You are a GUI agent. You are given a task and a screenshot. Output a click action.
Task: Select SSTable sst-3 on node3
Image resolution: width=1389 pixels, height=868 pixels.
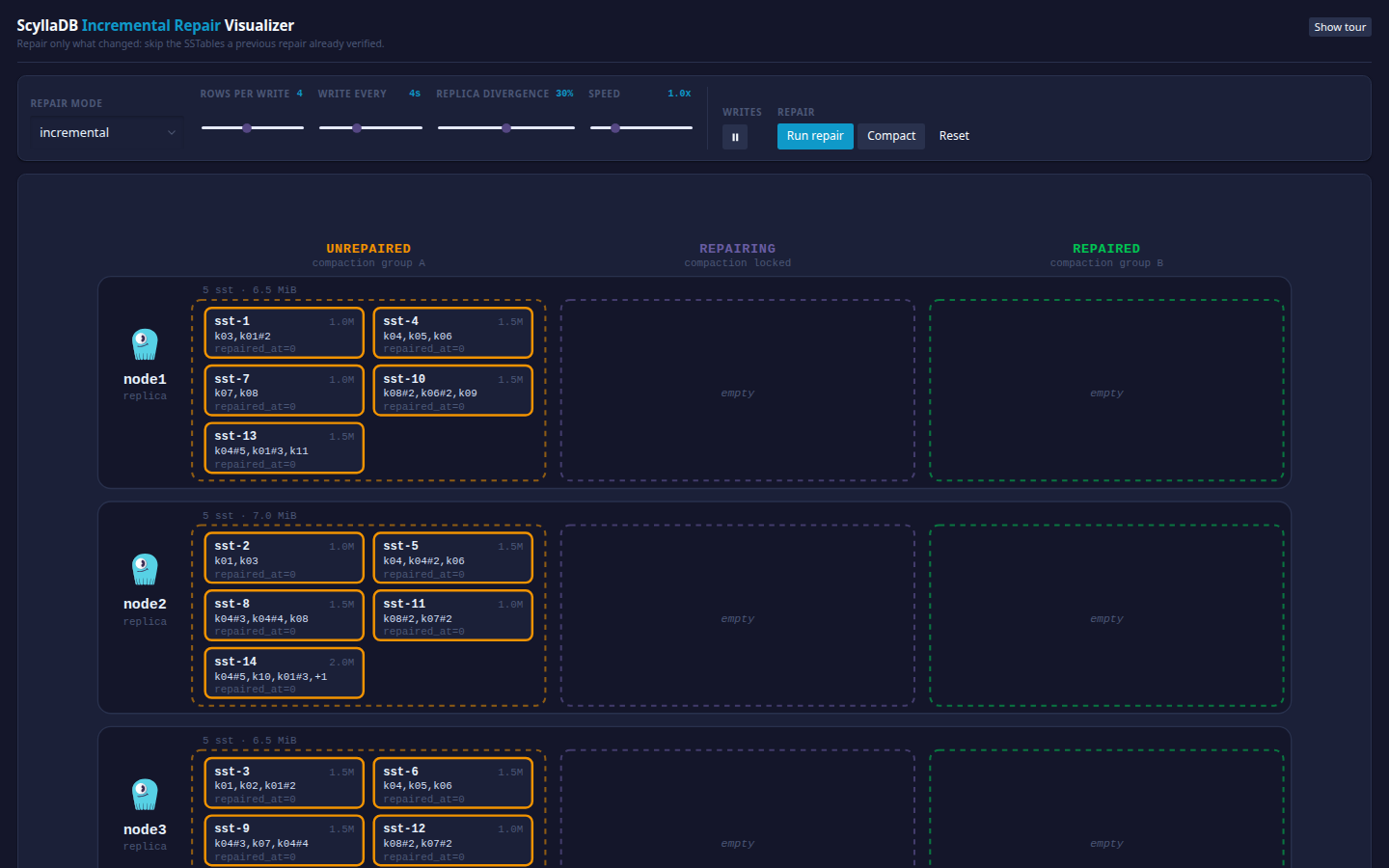tap(285, 783)
